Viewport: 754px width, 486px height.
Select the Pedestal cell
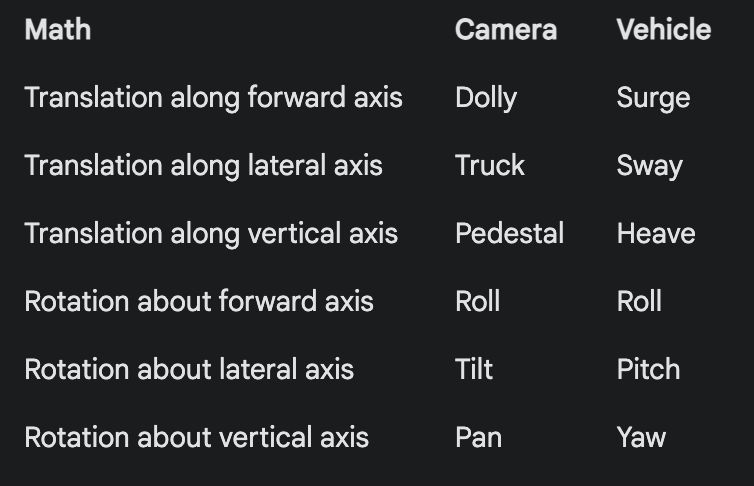point(509,234)
